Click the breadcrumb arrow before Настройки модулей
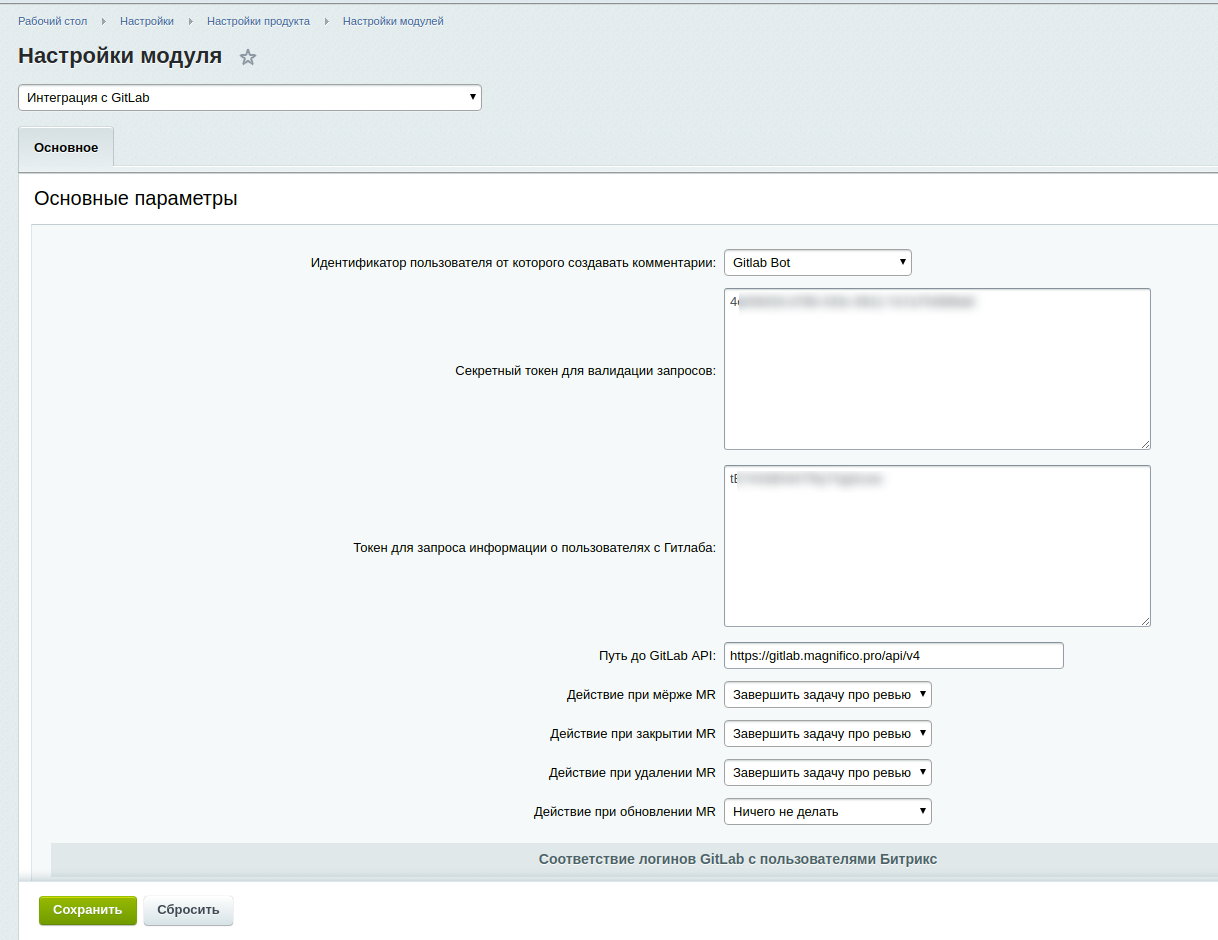Viewport: 1218px width, 940px height. point(327,21)
